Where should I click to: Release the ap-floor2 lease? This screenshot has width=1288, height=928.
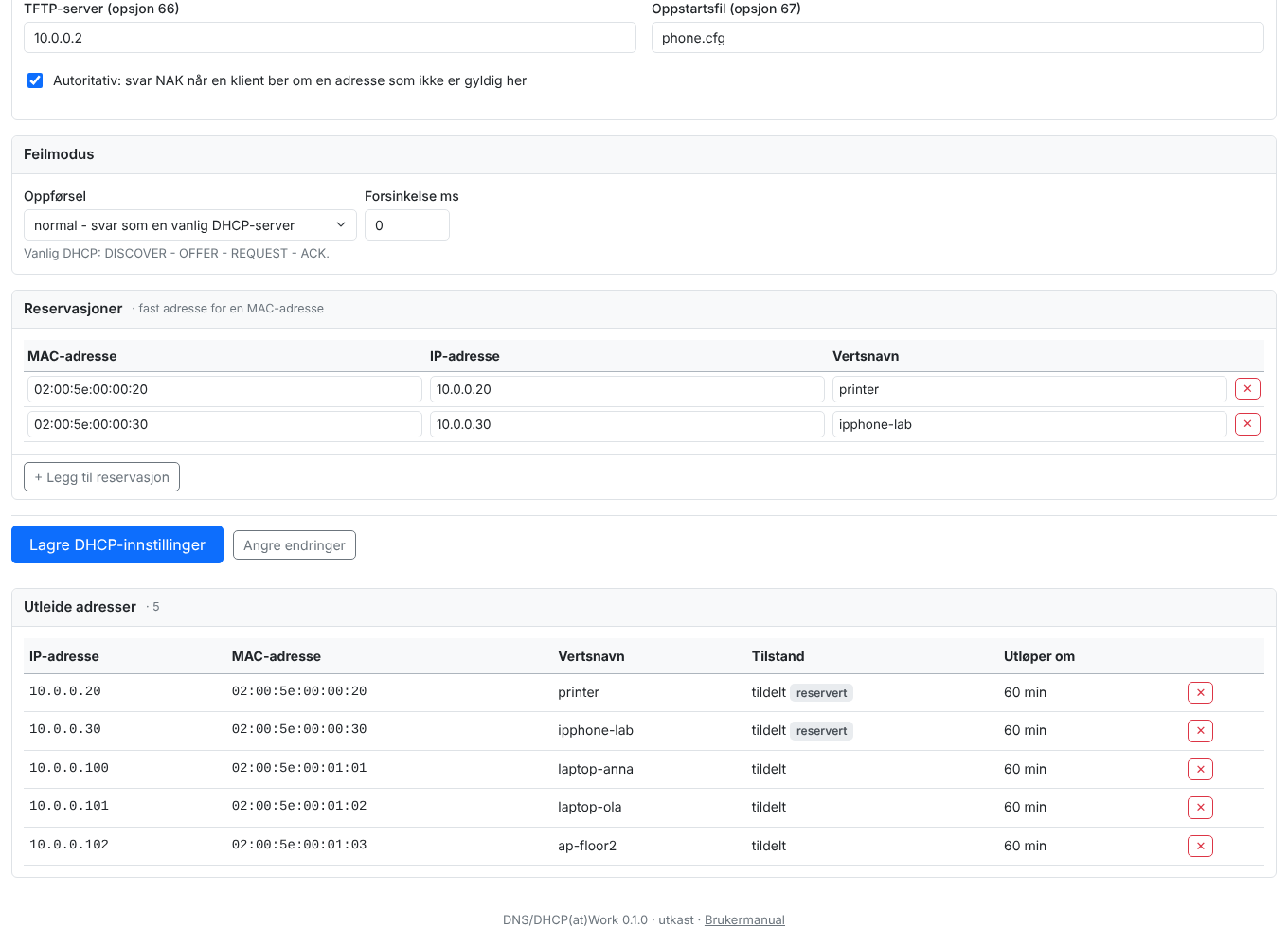click(1200, 847)
